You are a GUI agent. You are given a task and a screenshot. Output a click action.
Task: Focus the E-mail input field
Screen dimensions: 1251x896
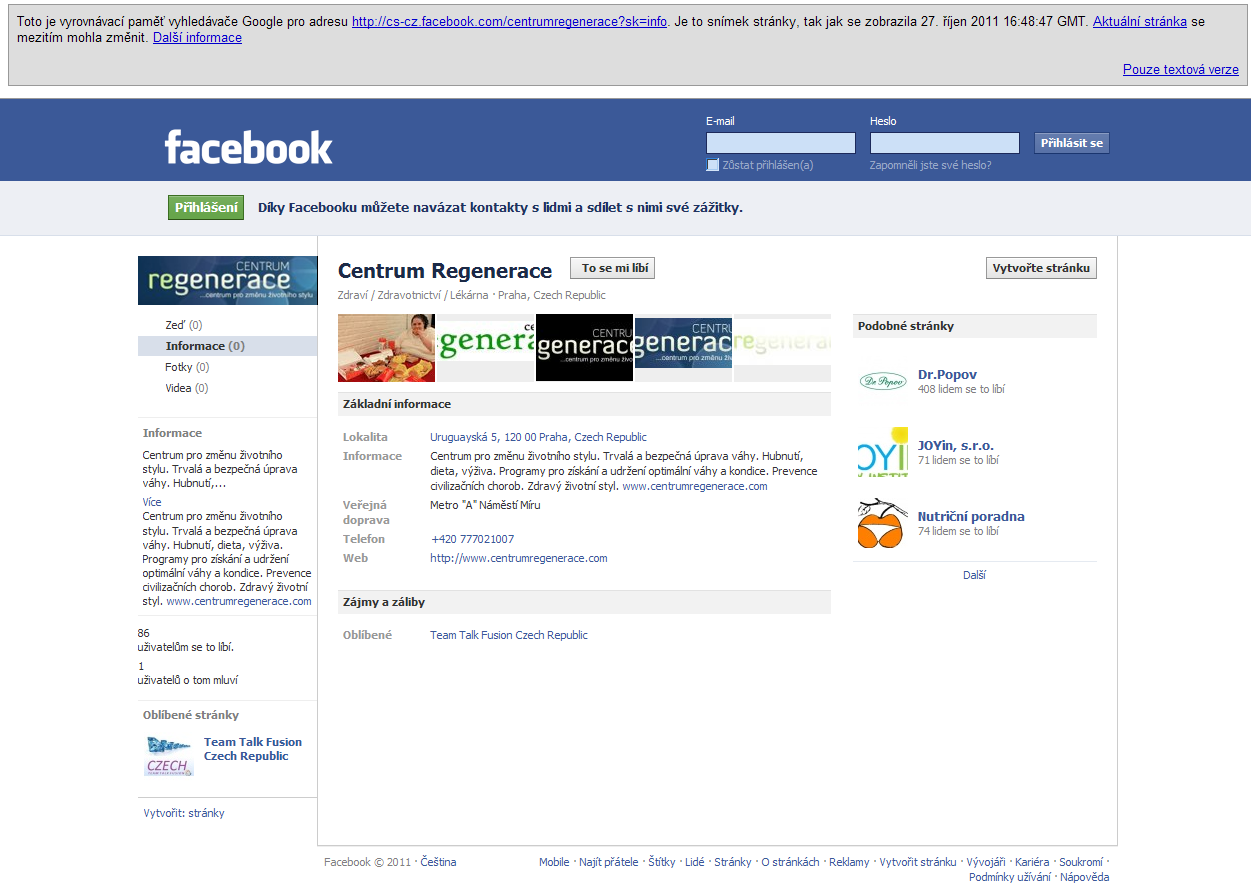pyautogui.click(x=781, y=143)
